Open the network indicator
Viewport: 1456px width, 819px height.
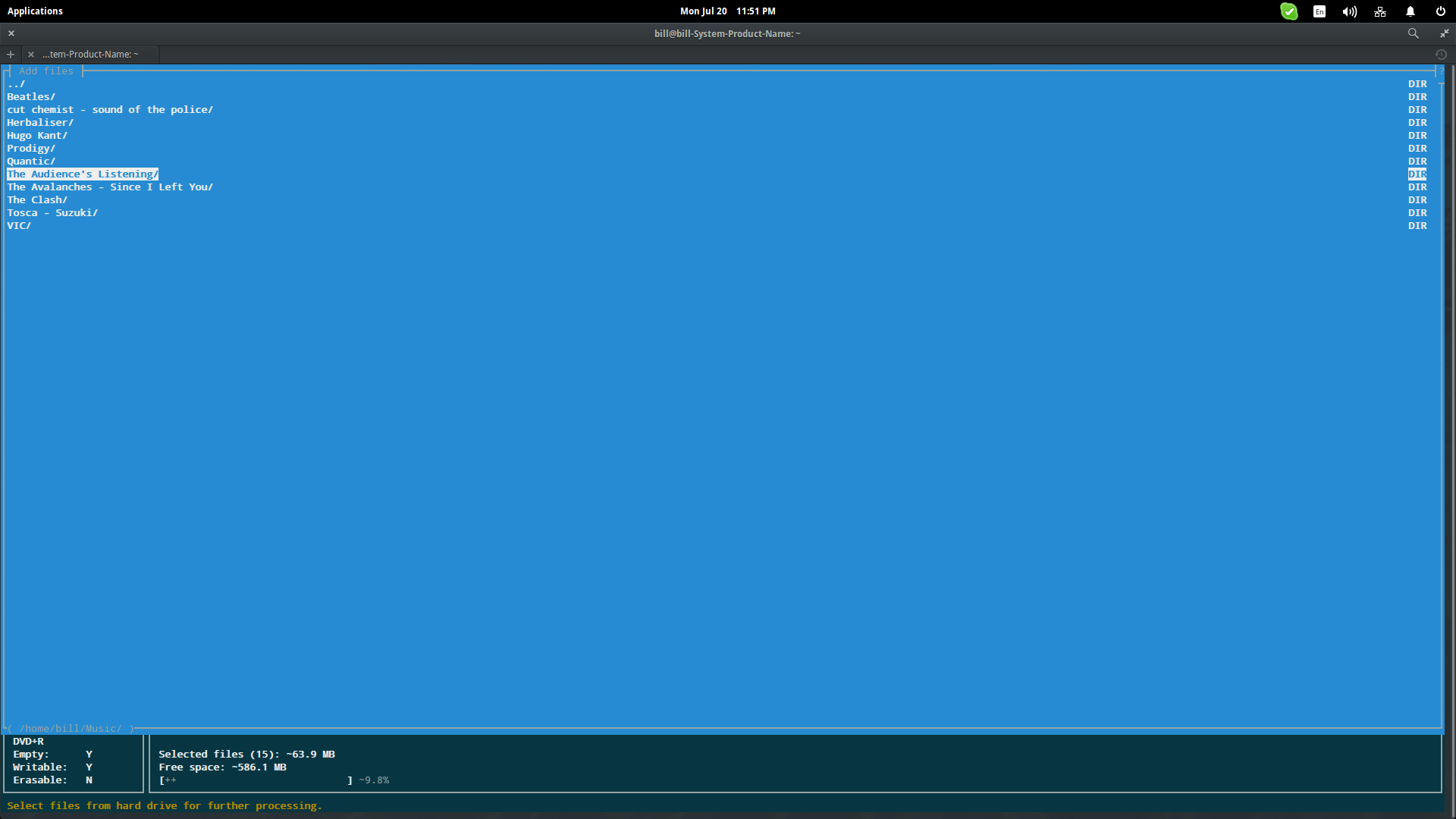point(1380,11)
